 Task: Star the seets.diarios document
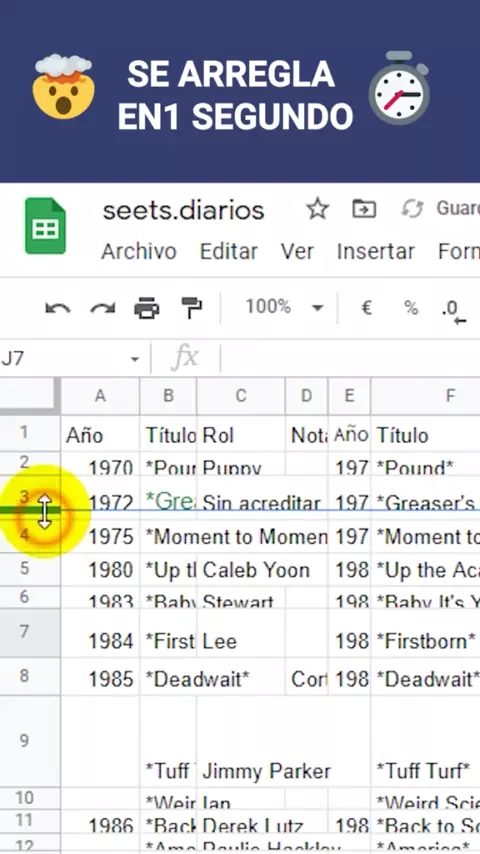(x=317, y=209)
